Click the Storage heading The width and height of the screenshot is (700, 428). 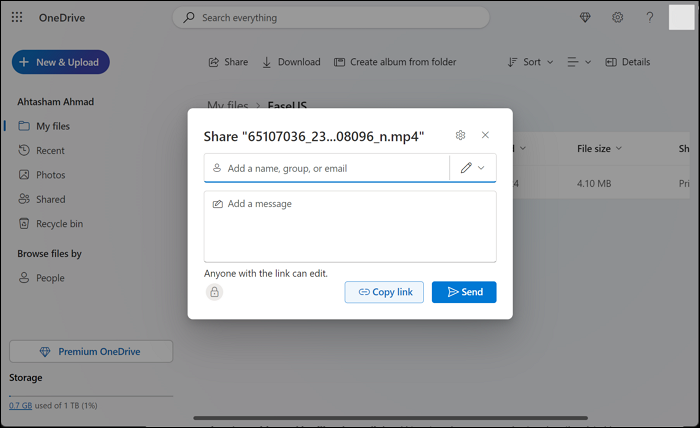[26, 378]
